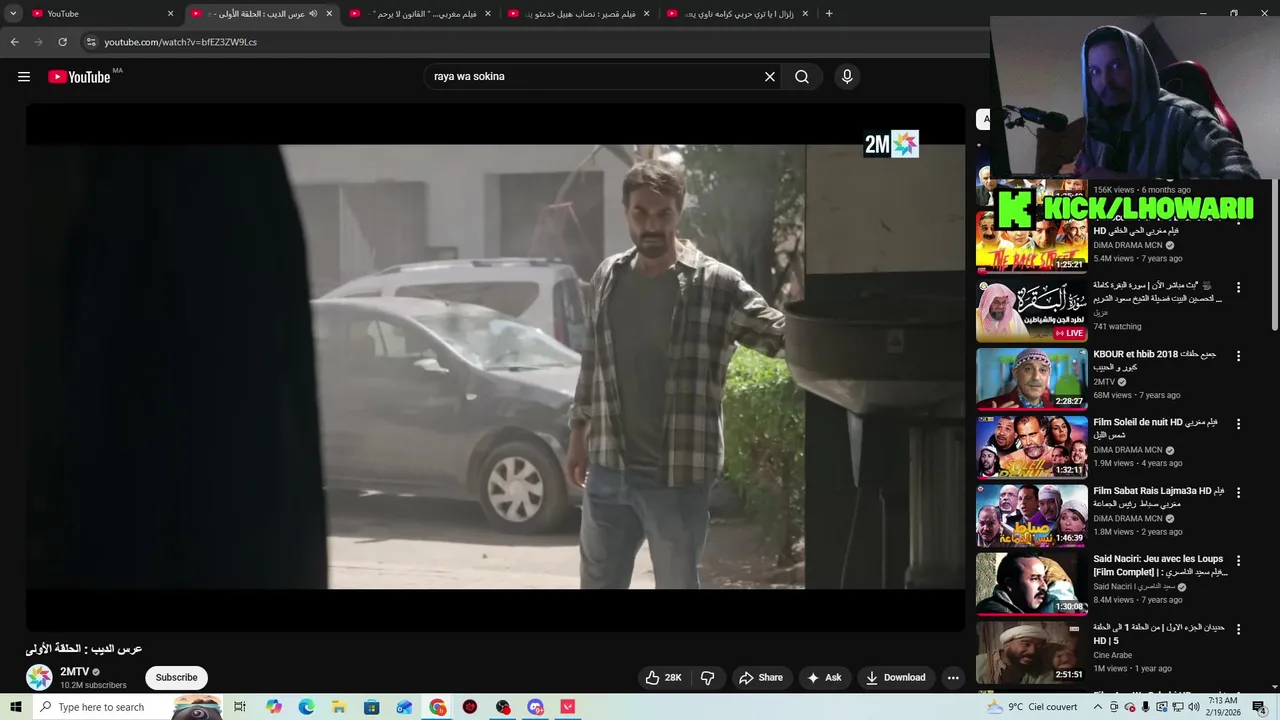Image resolution: width=1280 pixels, height=720 pixels.
Task: Open options menu for سورة البقرة live video
Action: pyautogui.click(x=1238, y=287)
